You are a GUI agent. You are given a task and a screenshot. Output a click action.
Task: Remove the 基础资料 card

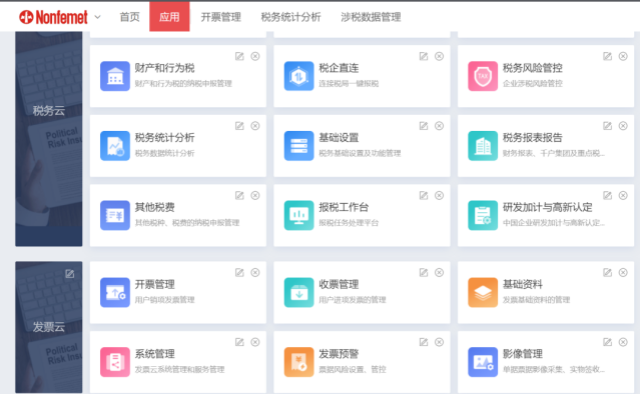623,272
